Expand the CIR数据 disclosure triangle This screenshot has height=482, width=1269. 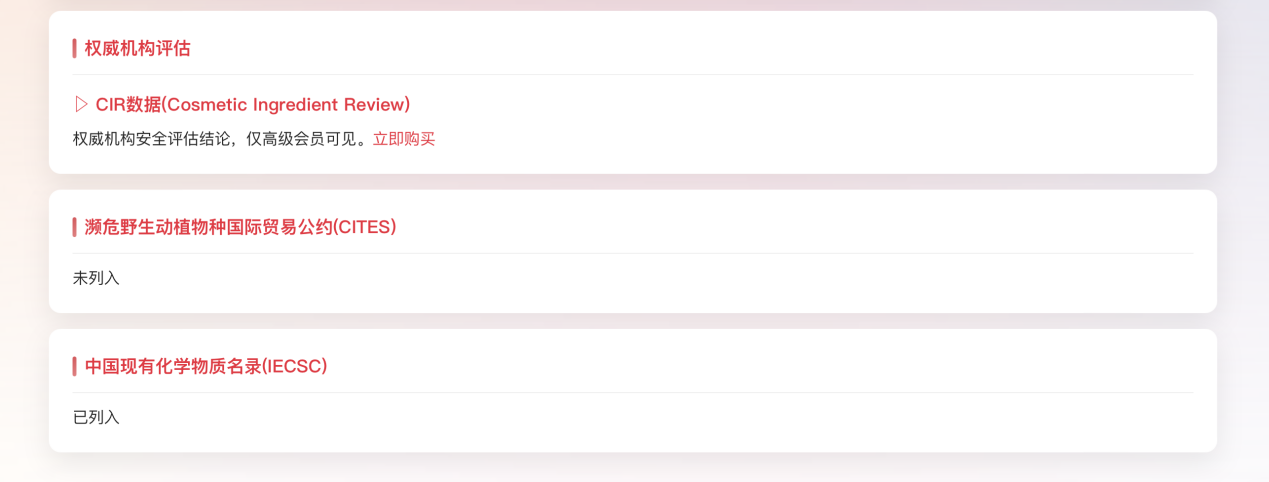pyautogui.click(x=82, y=105)
